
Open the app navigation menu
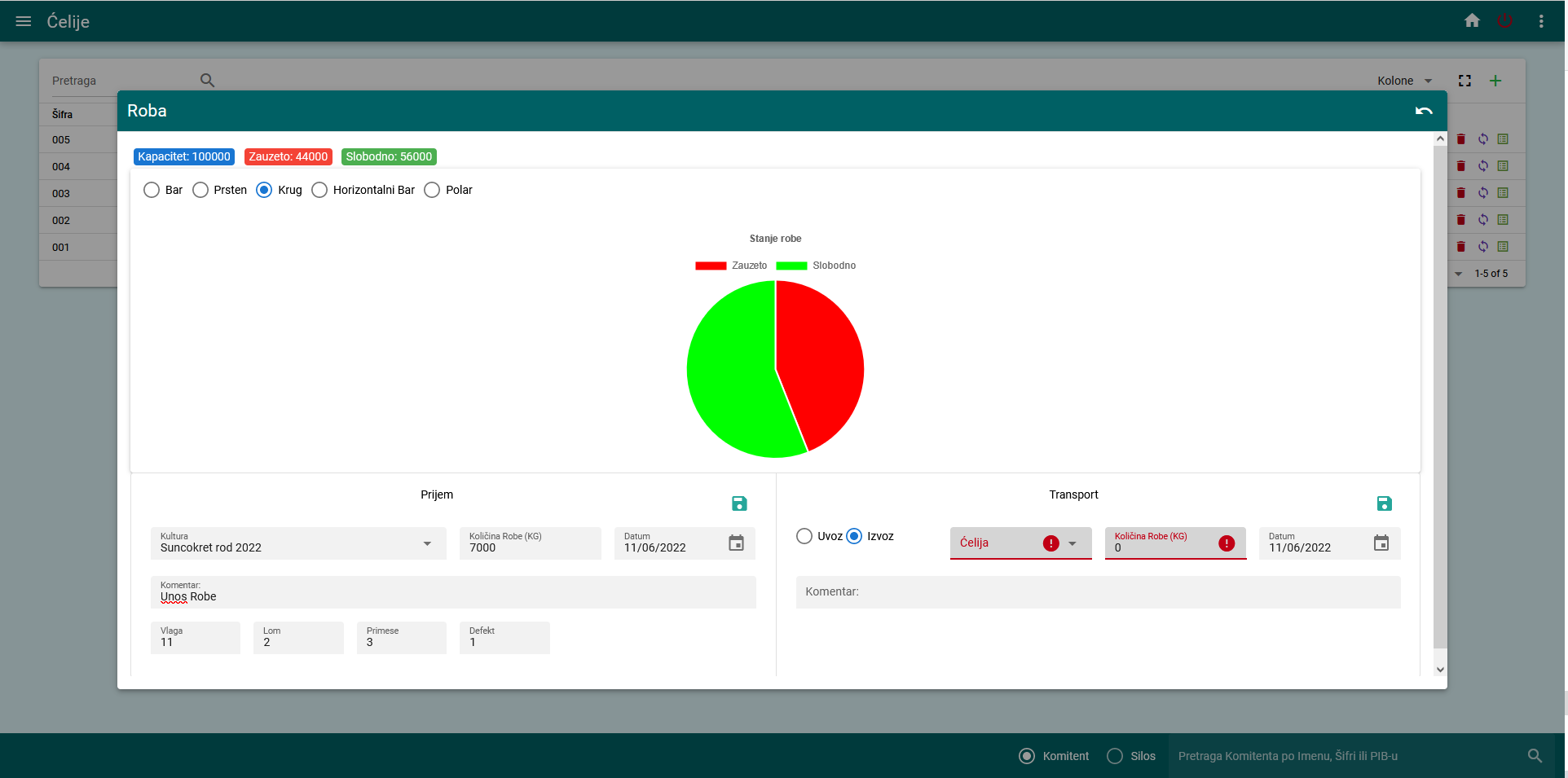23,21
